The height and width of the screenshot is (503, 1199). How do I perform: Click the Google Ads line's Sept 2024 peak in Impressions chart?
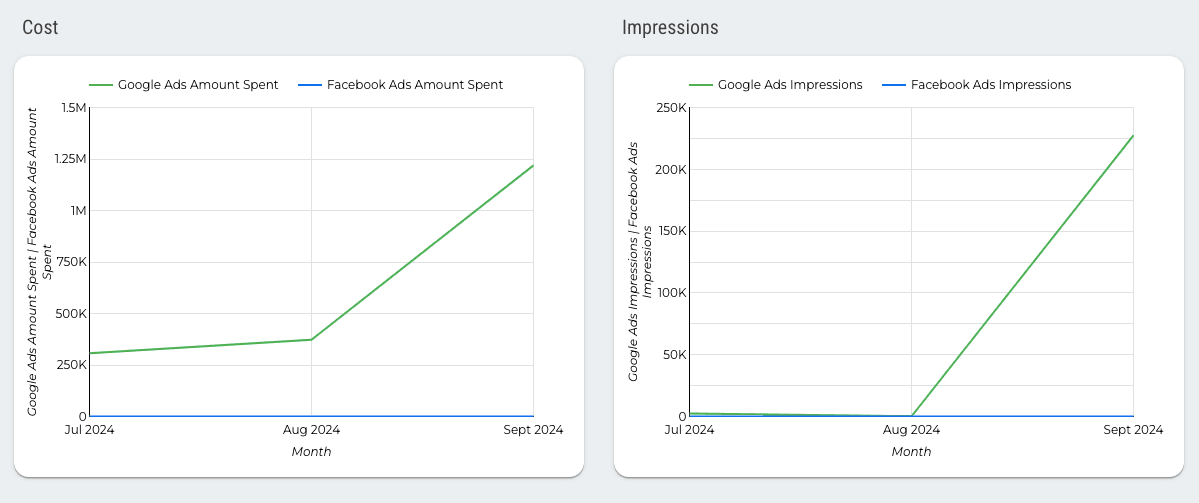[1133, 135]
